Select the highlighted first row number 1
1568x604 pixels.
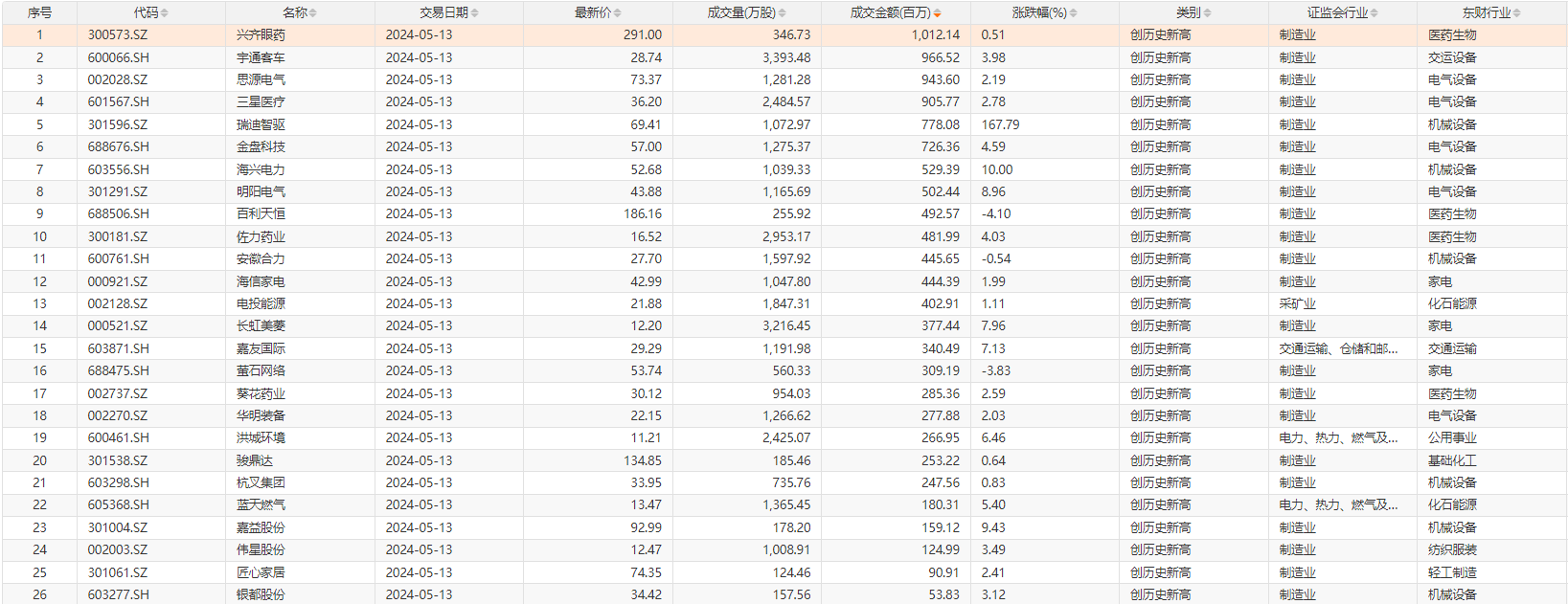pos(39,34)
